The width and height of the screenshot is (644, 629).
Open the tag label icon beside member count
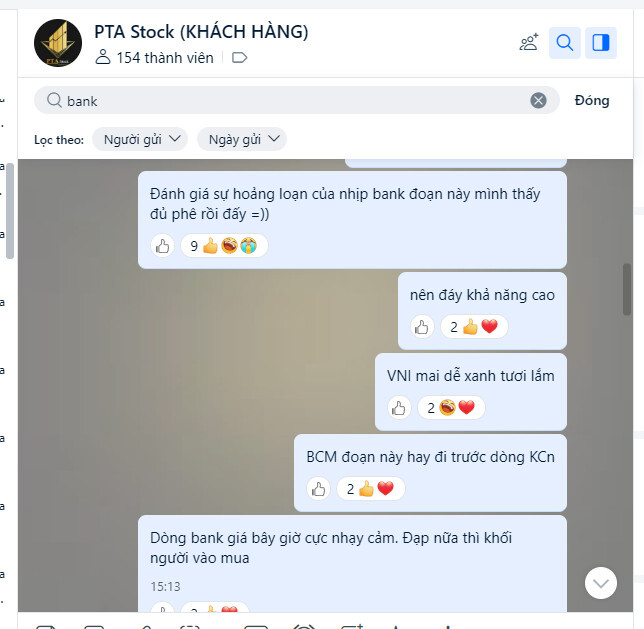(x=239, y=58)
